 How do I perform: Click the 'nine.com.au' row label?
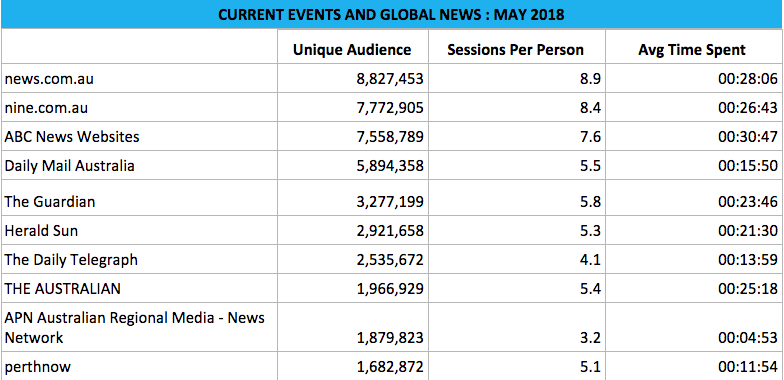(x=46, y=108)
